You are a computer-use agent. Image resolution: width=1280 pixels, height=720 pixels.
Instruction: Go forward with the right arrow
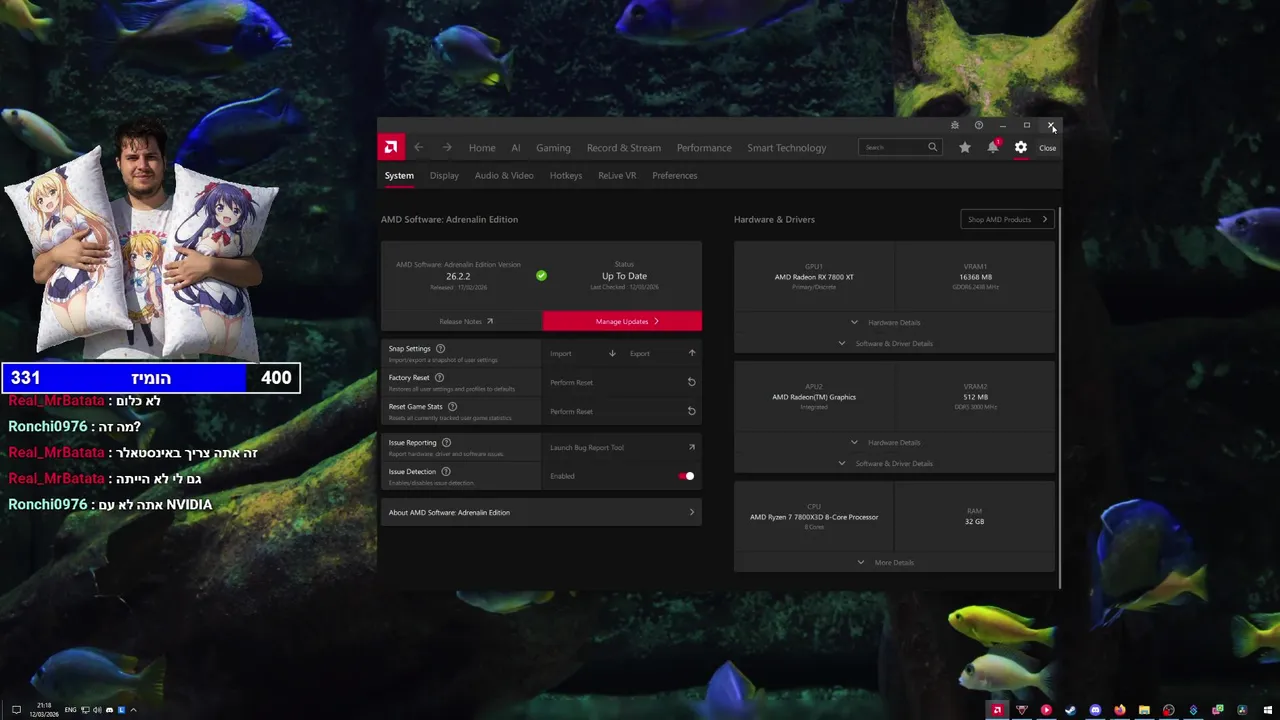pyautogui.click(x=447, y=147)
